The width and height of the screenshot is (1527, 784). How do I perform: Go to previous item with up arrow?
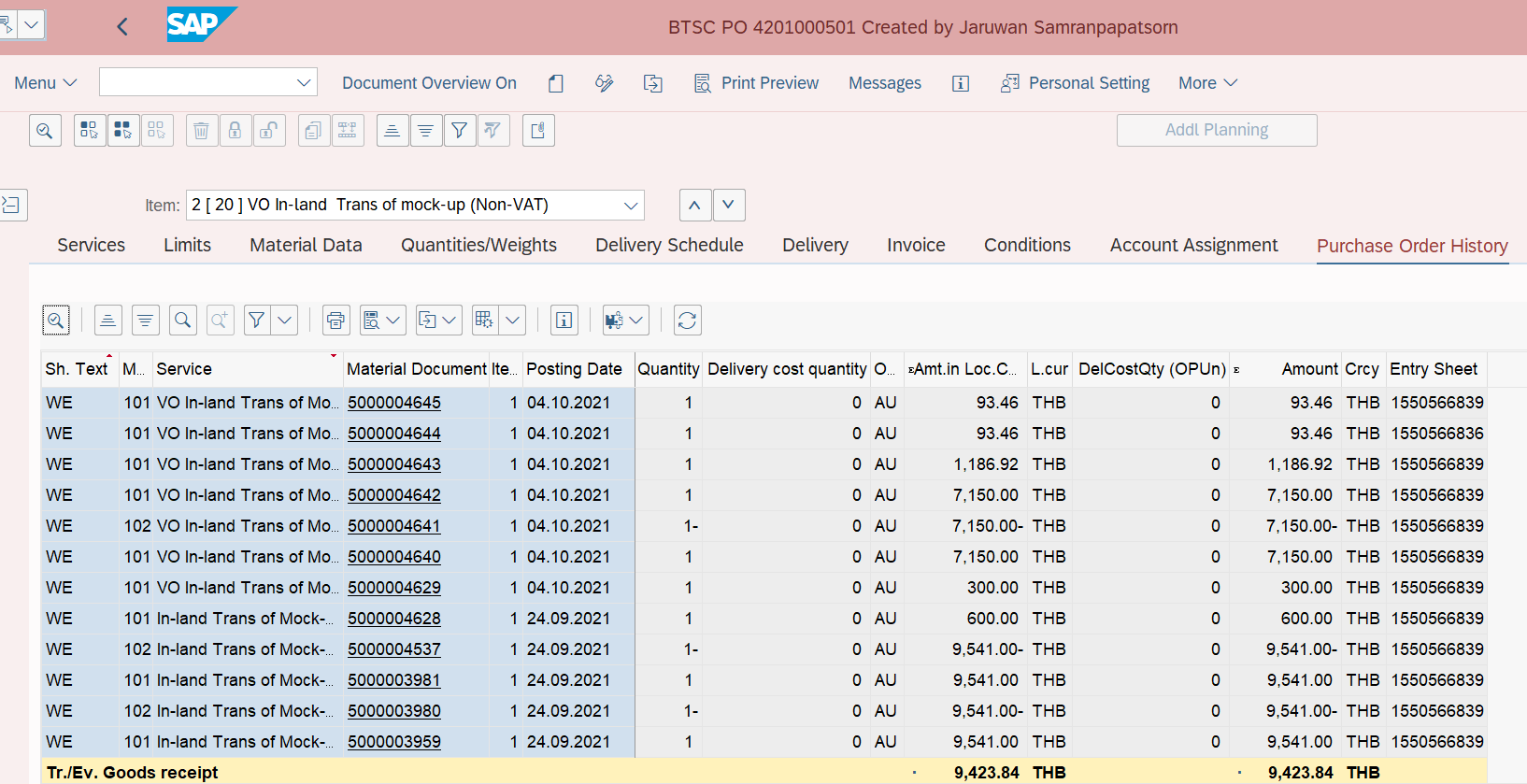[x=694, y=205]
